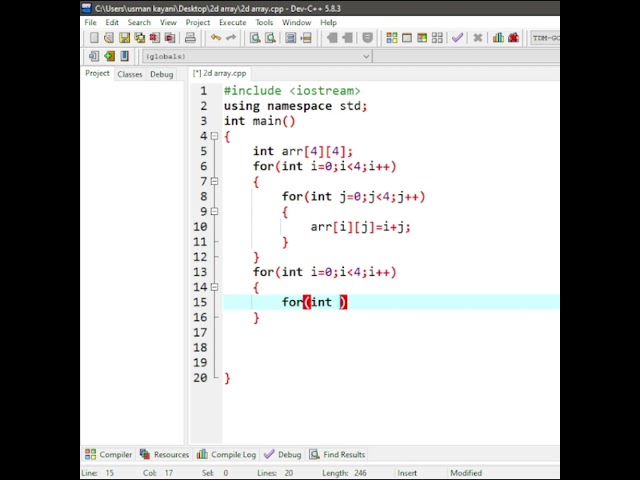The height and width of the screenshot is (480, 640).
Task: Open the File menu
Action: point(91,22)
